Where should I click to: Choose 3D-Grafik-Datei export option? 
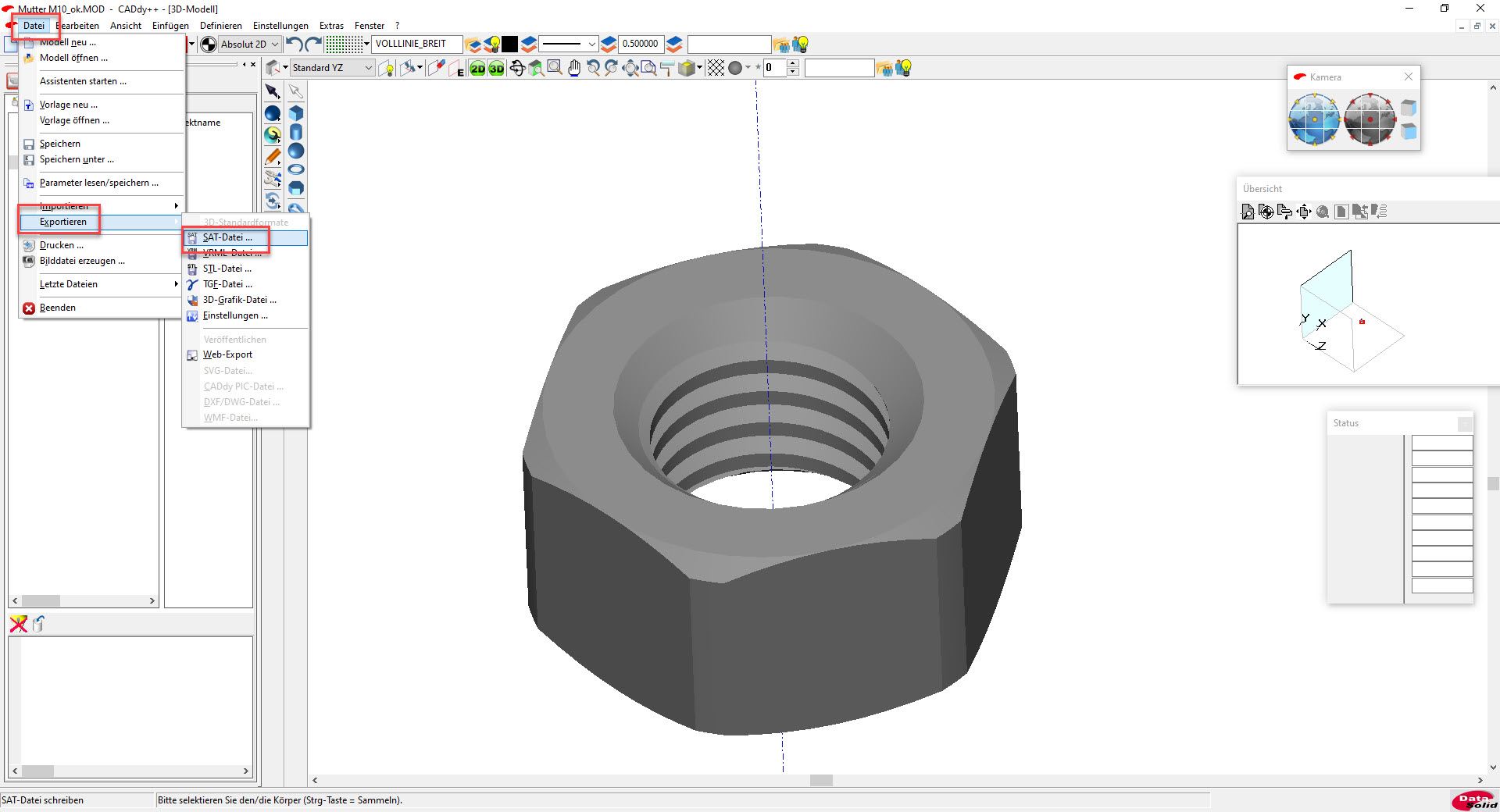click(246, 300)
